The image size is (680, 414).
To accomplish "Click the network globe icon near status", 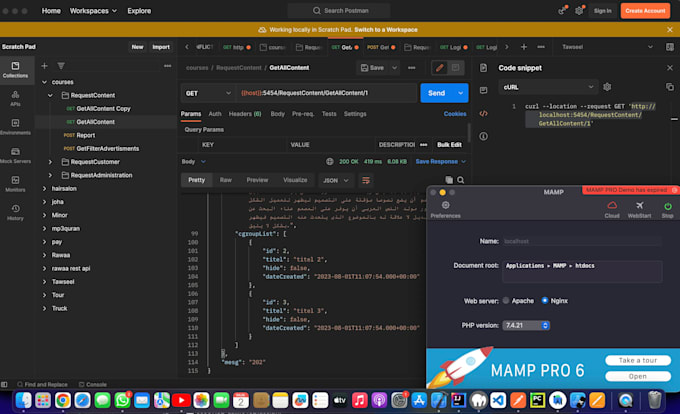I will [330, 162].
